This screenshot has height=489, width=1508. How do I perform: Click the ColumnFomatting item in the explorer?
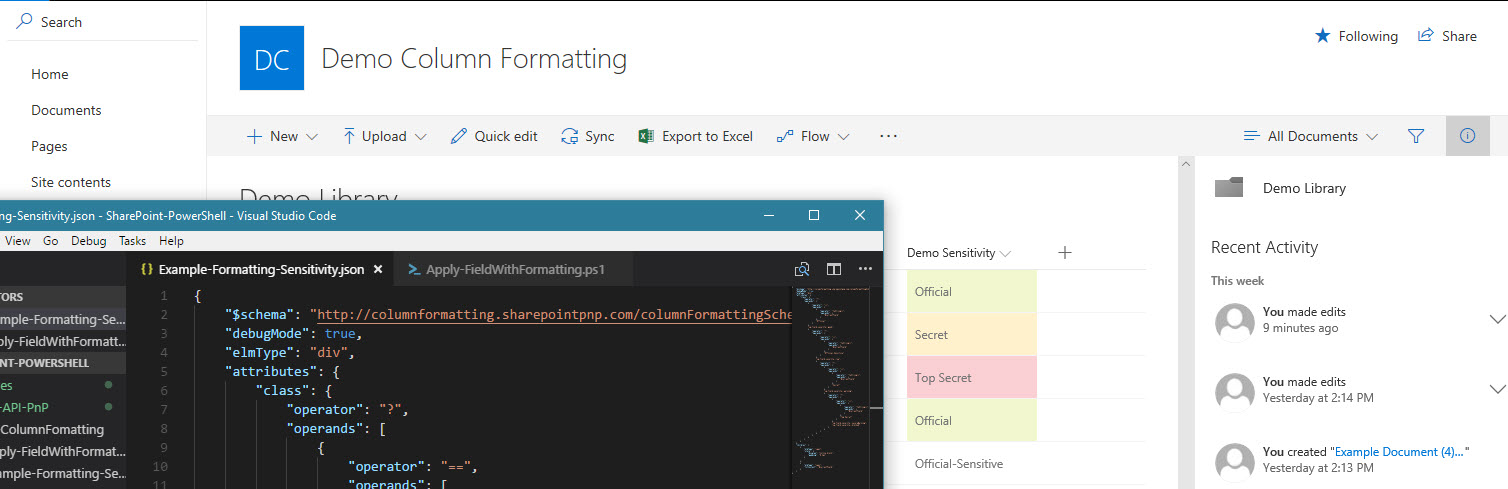tap(51, 429)
